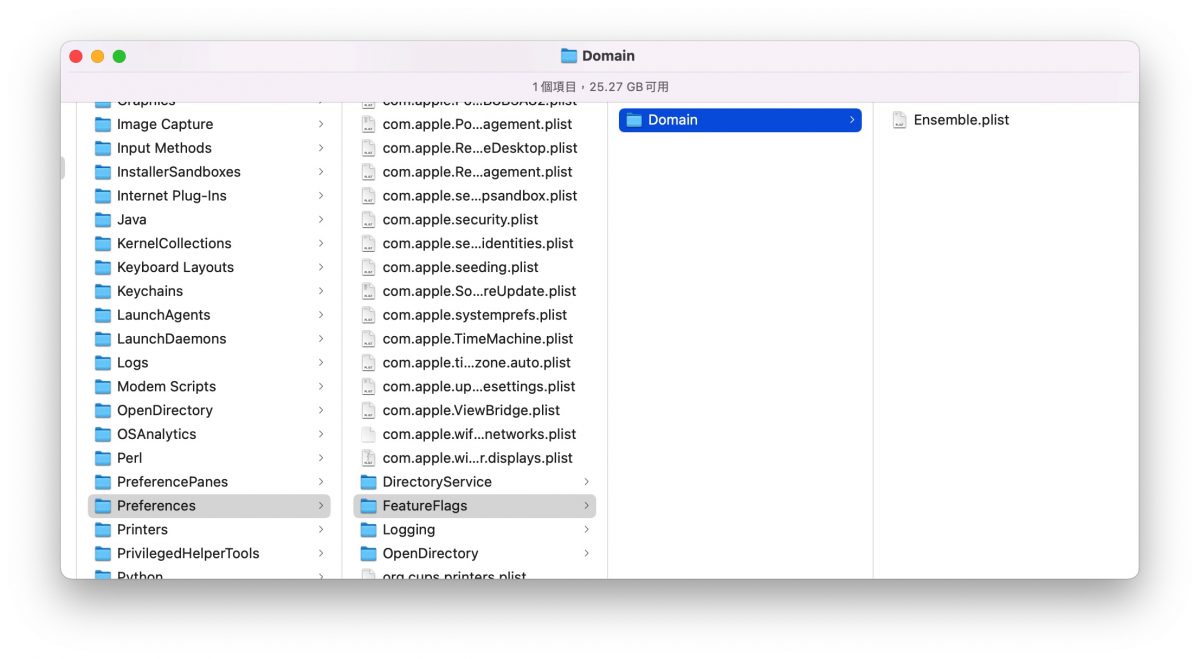Open the OpenDirectory folder in second column
Screen dimensions: 1200x659
pyautogui.click(x=474, y=553)
